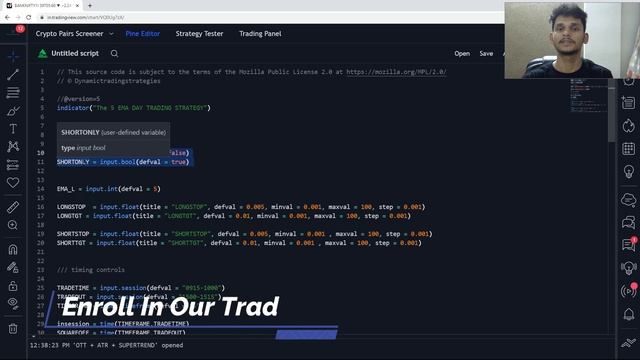Screen dimensions: 640x360
Task: Select the Text annotation tool
Action: point(13,129)
